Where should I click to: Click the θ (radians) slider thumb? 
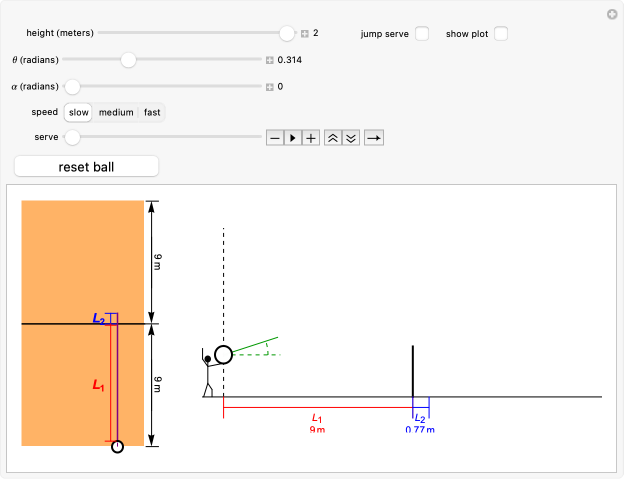pyautogui.click(x=128, y=60)
